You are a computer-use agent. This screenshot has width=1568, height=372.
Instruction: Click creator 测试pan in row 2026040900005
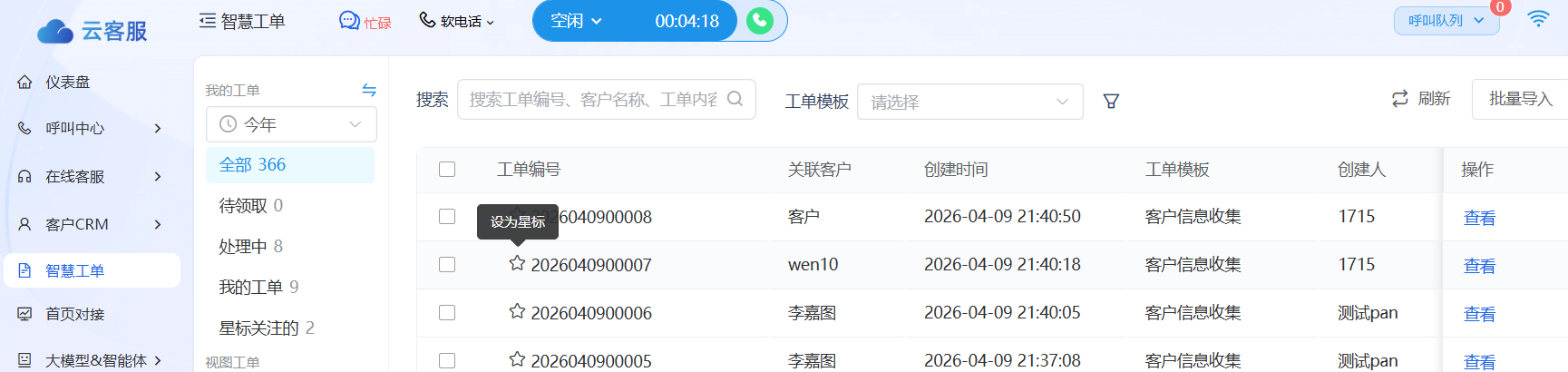(1368, 360)
